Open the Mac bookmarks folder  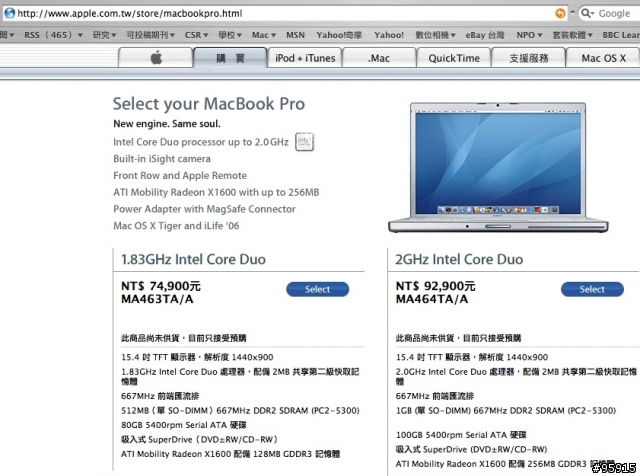(x=264, y=35)
